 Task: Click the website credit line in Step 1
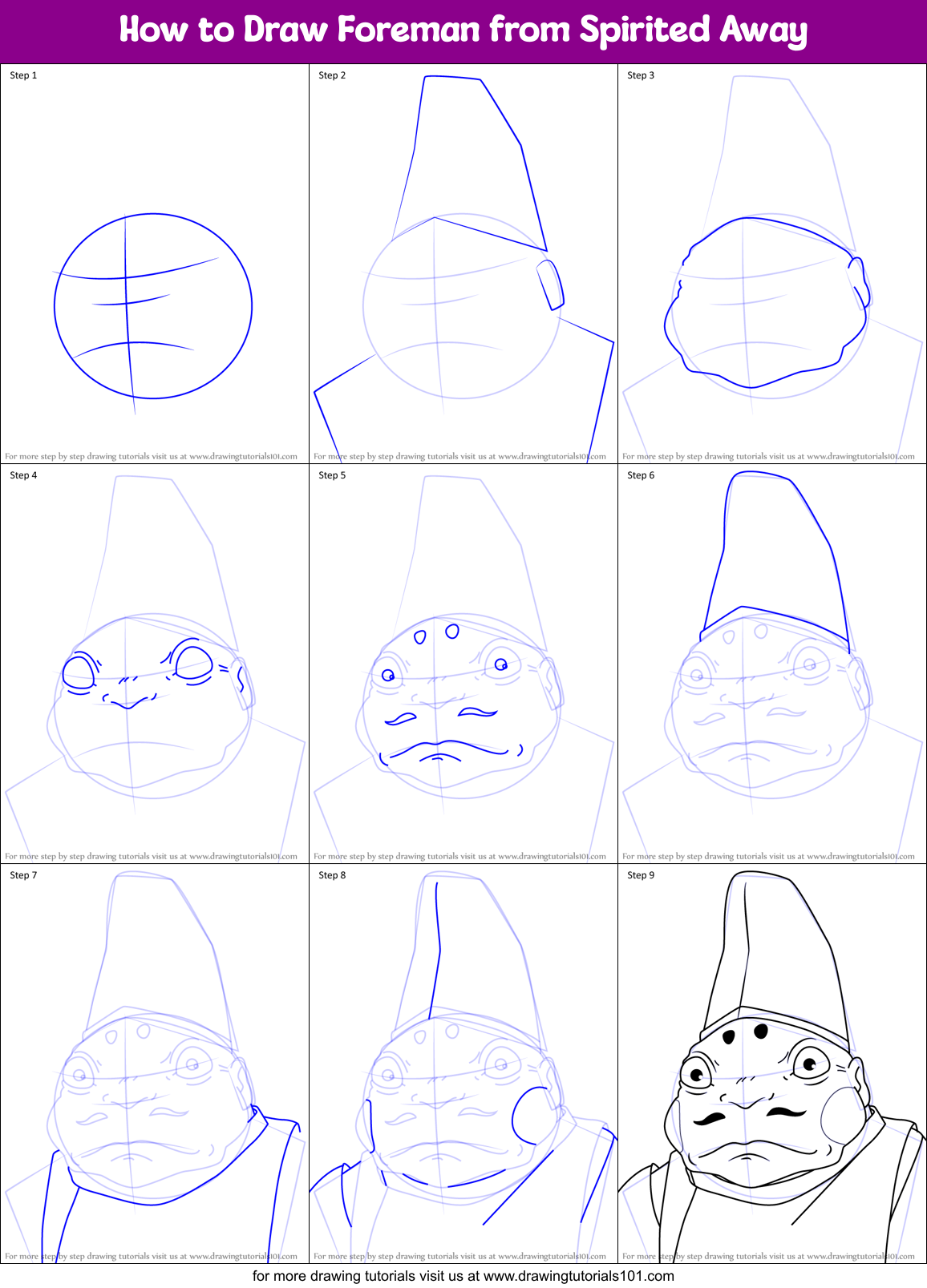pyautogui.click(x=151, y=456)
